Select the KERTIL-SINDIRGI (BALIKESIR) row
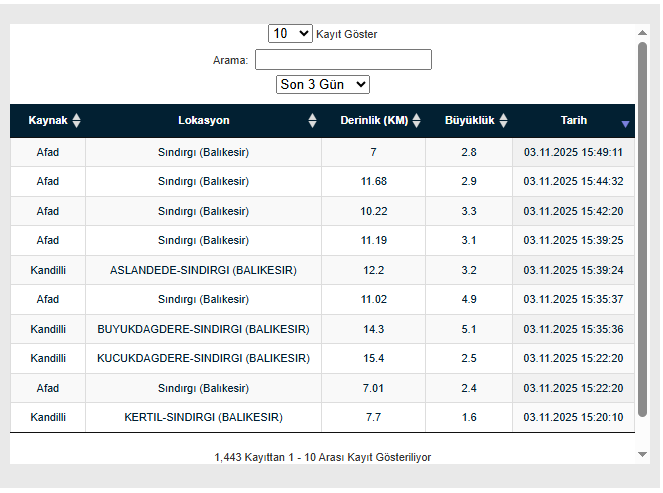The width and height of the screenshot is (663, 493). click(203, 417)
